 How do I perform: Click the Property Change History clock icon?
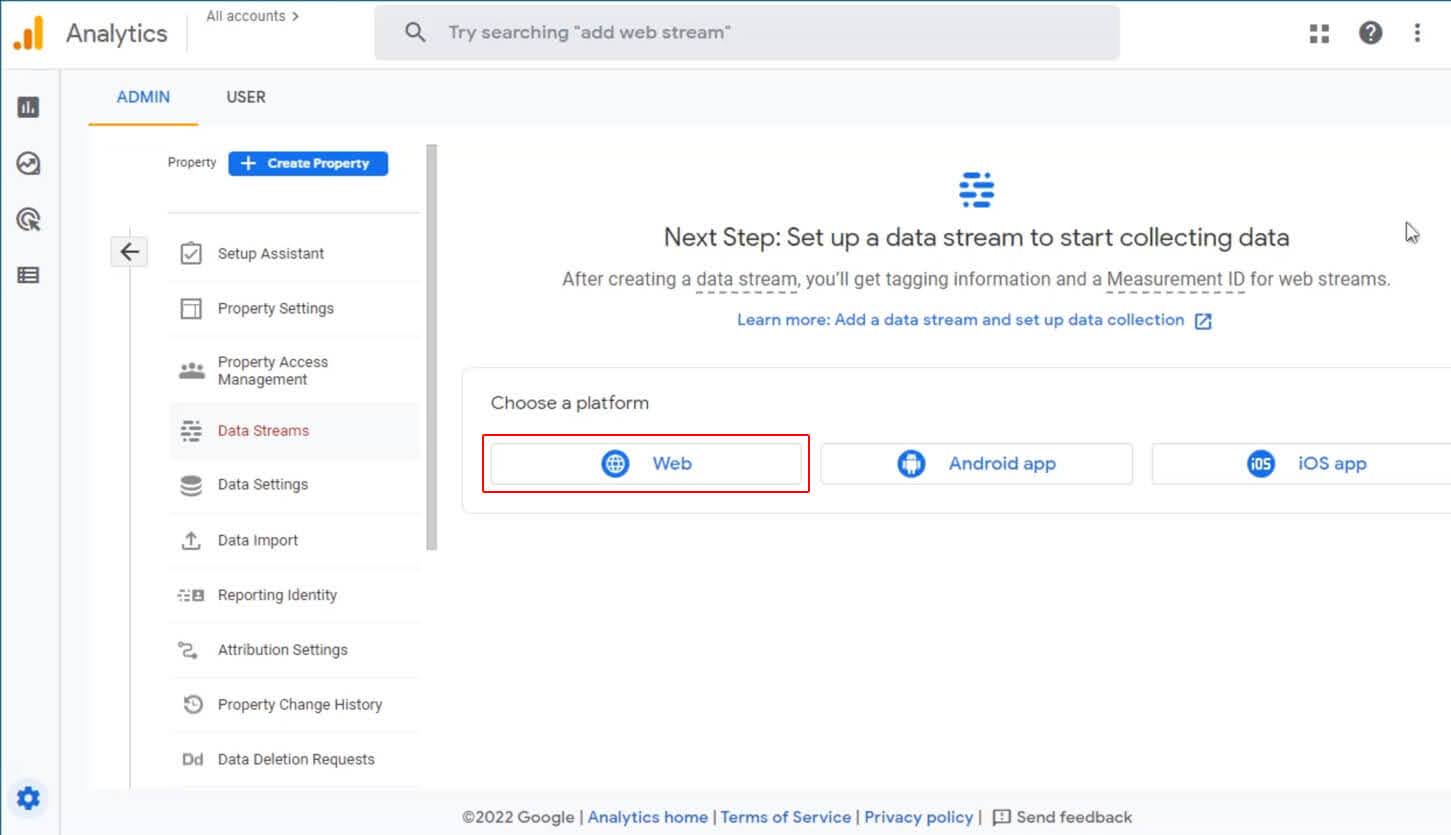[x=193, y=705]
